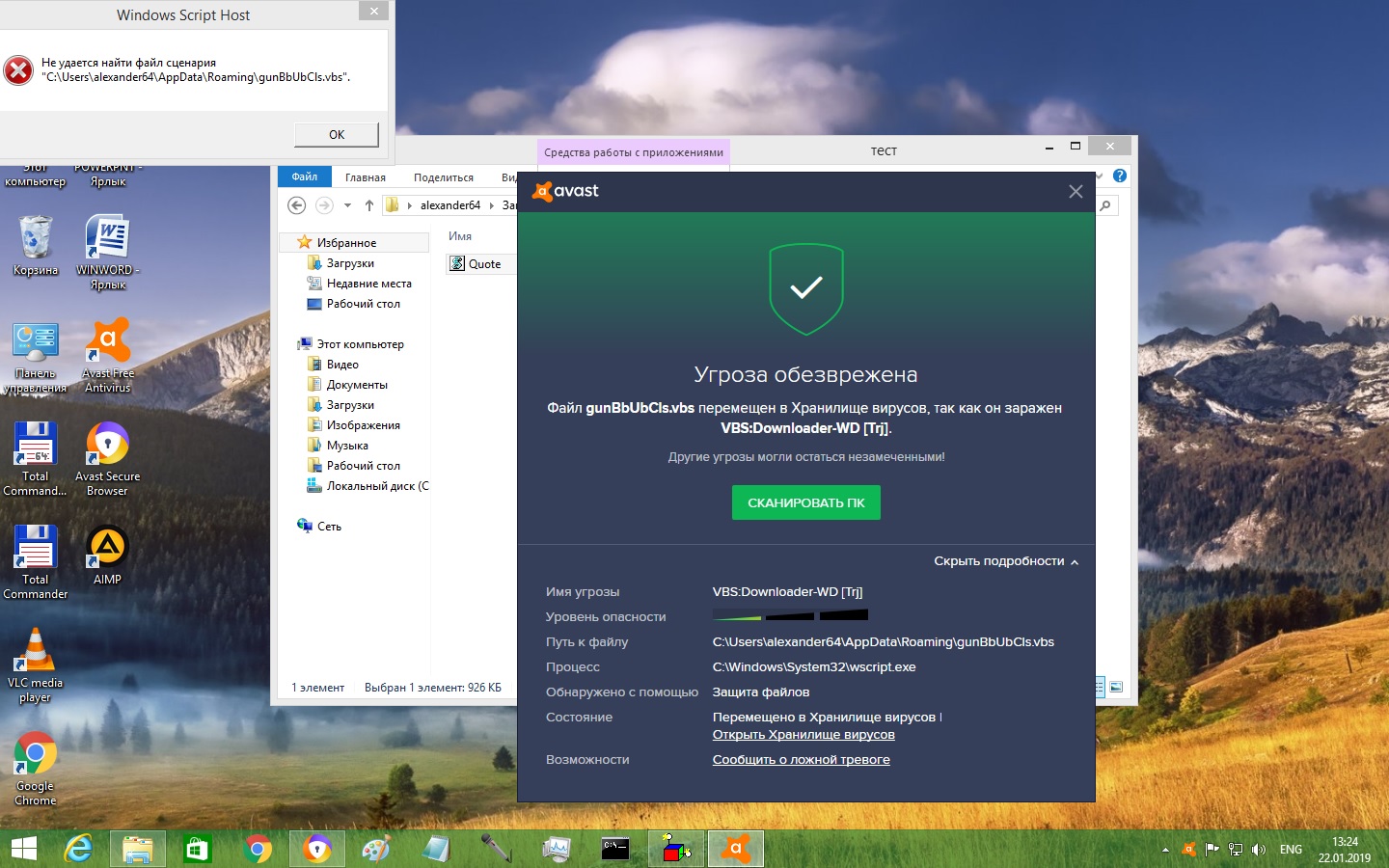Viewport: 1389px width, 868px height.
Task: Click OK in Windows Script Host dialog
Action: pos(337,134)
